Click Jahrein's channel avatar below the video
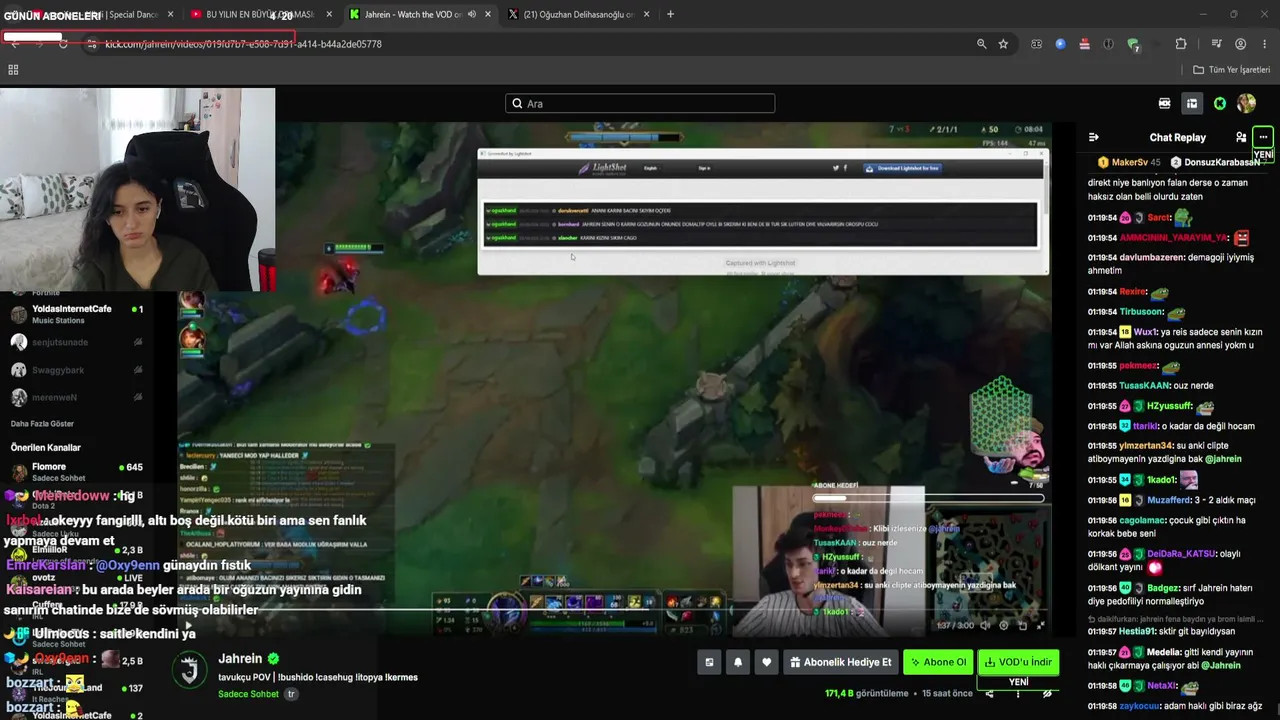The image size is (1280, 720). [x=190, y=670]
